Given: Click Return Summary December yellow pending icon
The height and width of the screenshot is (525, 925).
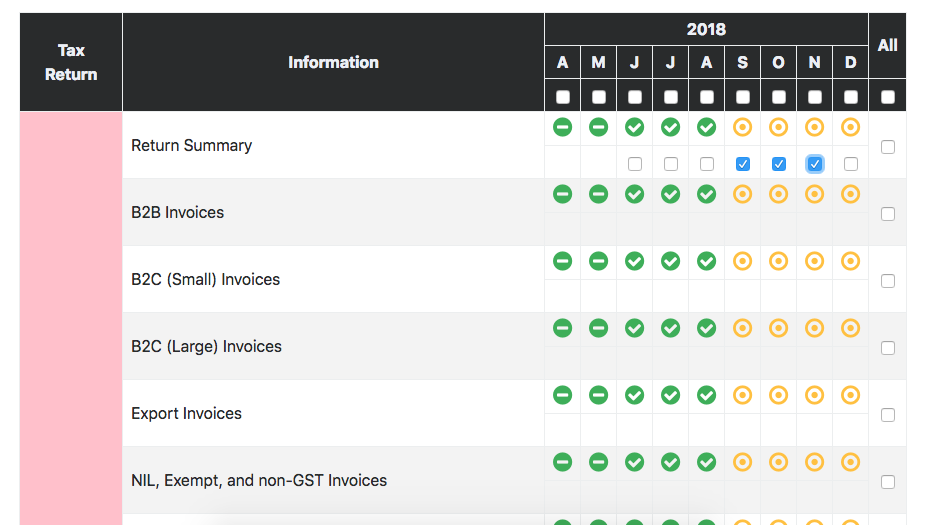Looking at the screenshot, I should 850,127.
